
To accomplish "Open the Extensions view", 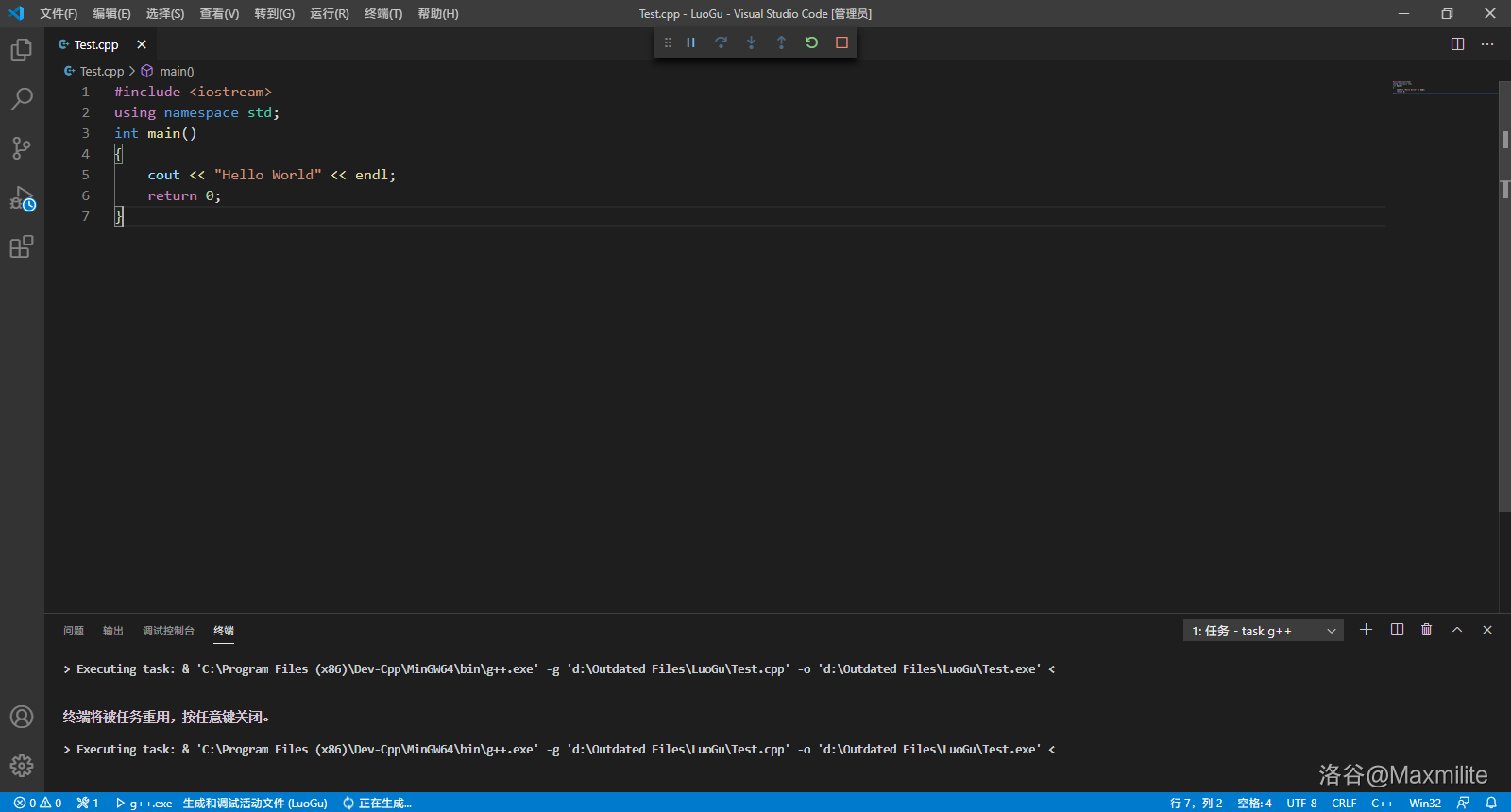I will pyautogui.click(x=22, y=247).
